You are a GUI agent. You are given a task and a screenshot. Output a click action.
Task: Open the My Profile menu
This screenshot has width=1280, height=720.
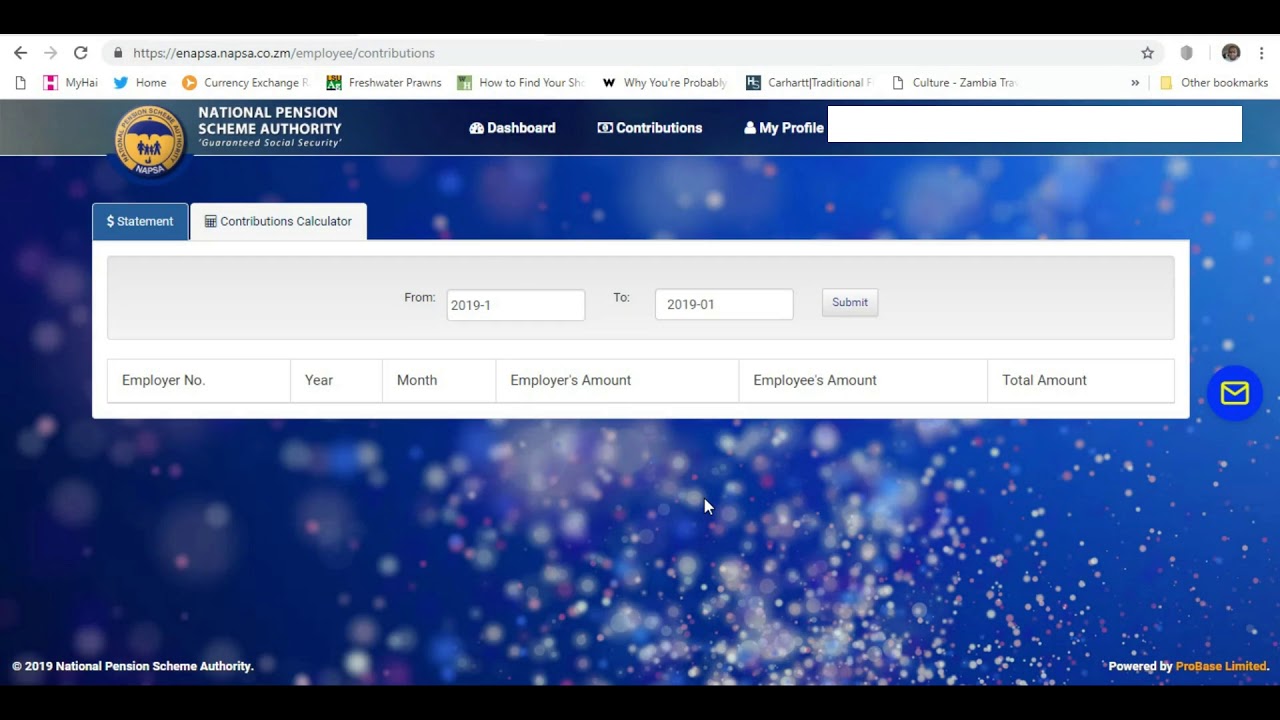click(784, 128)
